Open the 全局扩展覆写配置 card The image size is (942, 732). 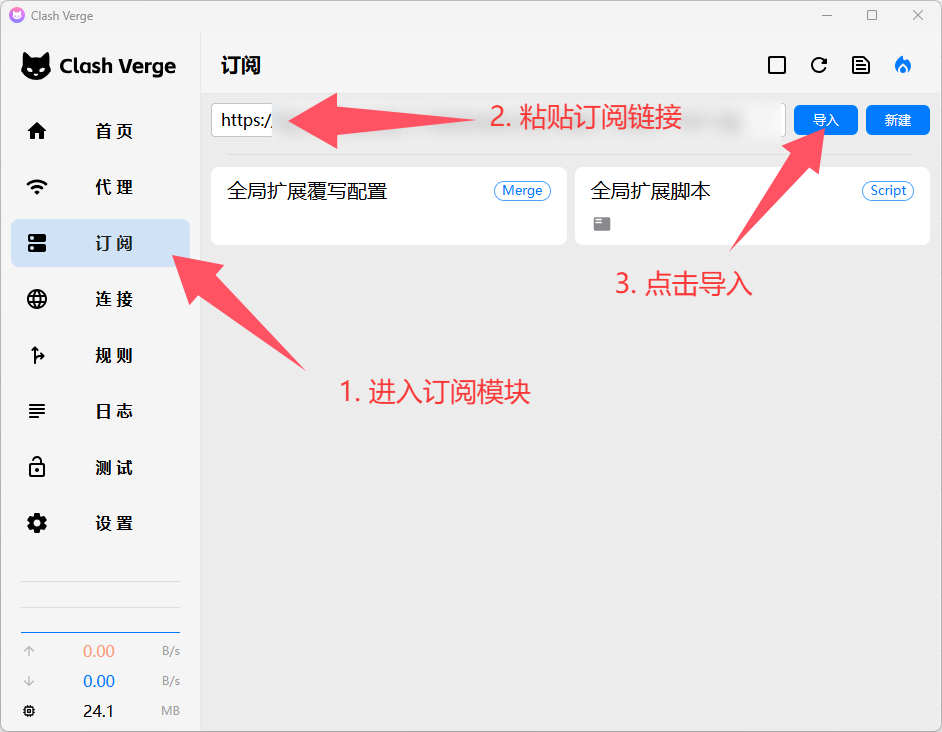point(389,206)
